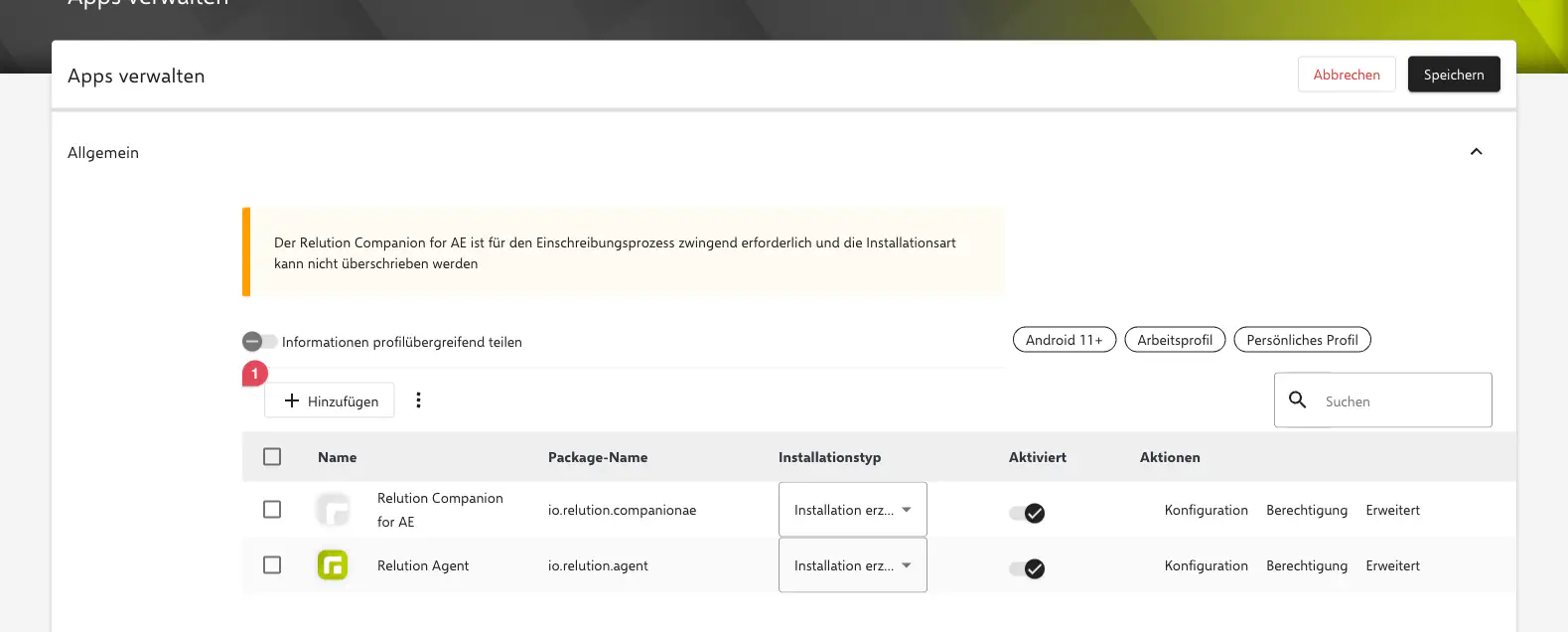Click the search magnifier icon
1568x632 pixels.
coord(1297,399)
